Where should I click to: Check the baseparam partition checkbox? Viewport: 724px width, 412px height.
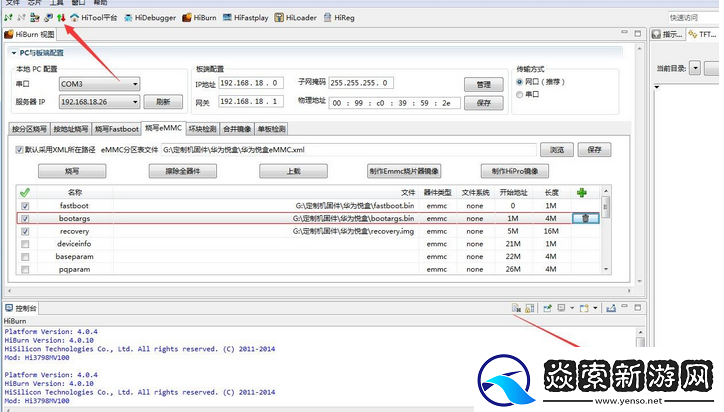tap(25, 257)
